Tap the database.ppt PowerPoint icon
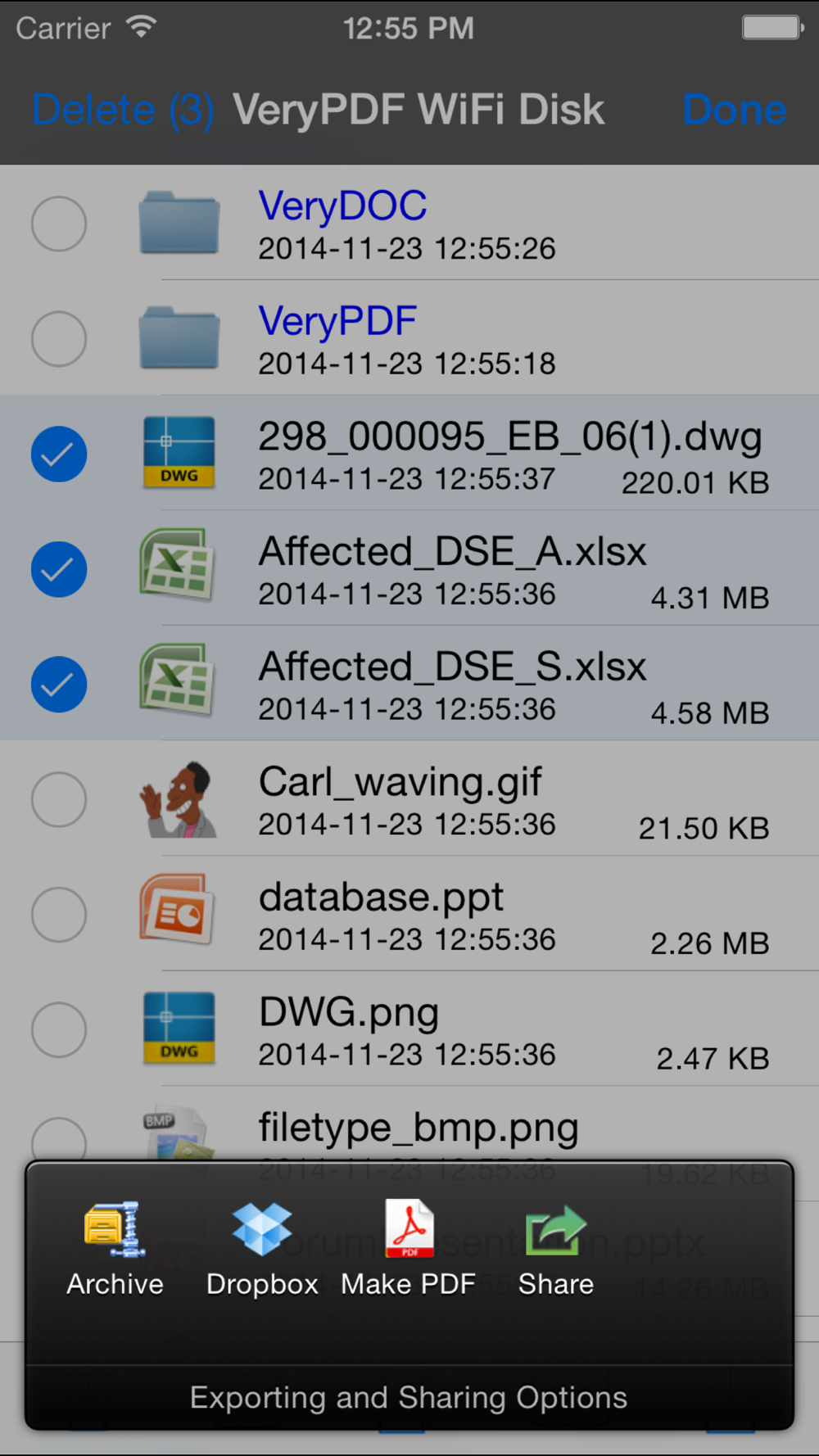 click(177, 909)
